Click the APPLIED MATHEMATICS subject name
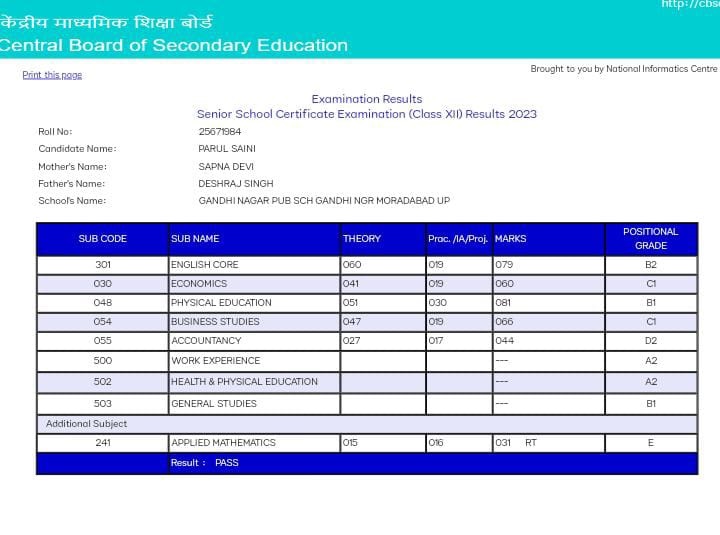 (224, 442)
